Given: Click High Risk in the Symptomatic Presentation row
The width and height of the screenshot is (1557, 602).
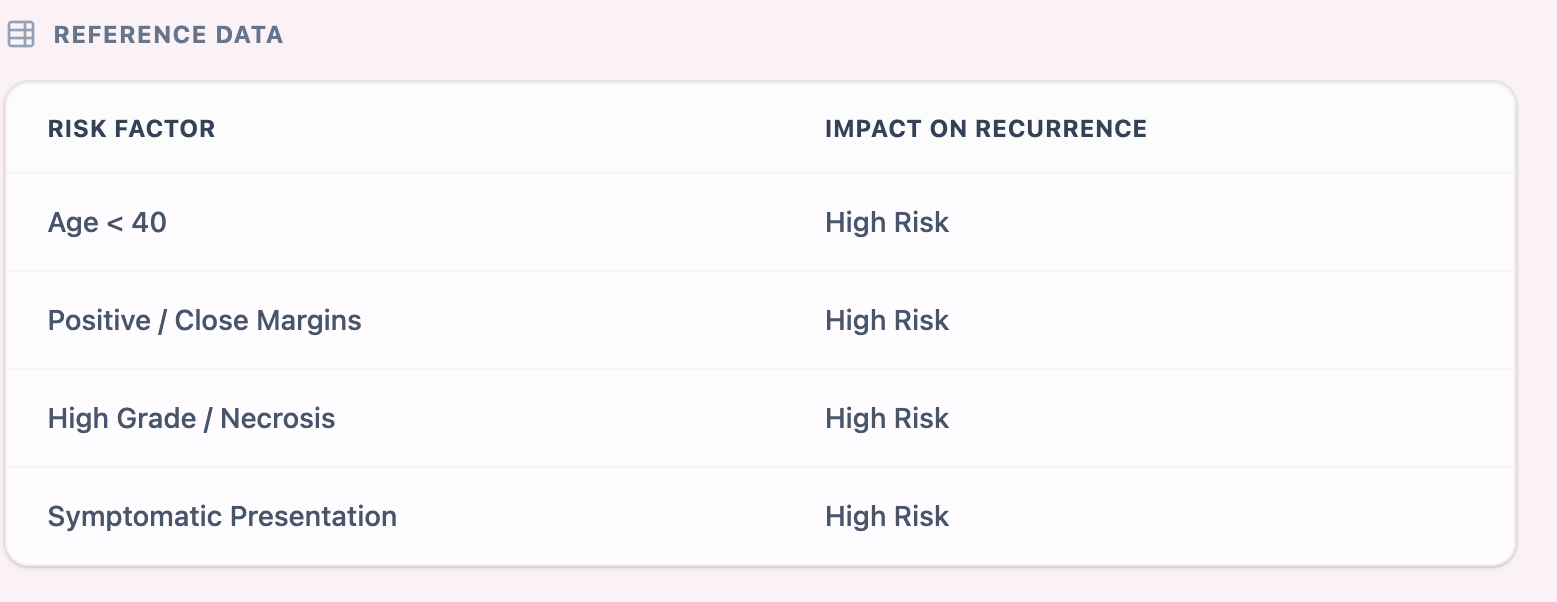Looking at the screenshot, I should [x=886, y=517].
